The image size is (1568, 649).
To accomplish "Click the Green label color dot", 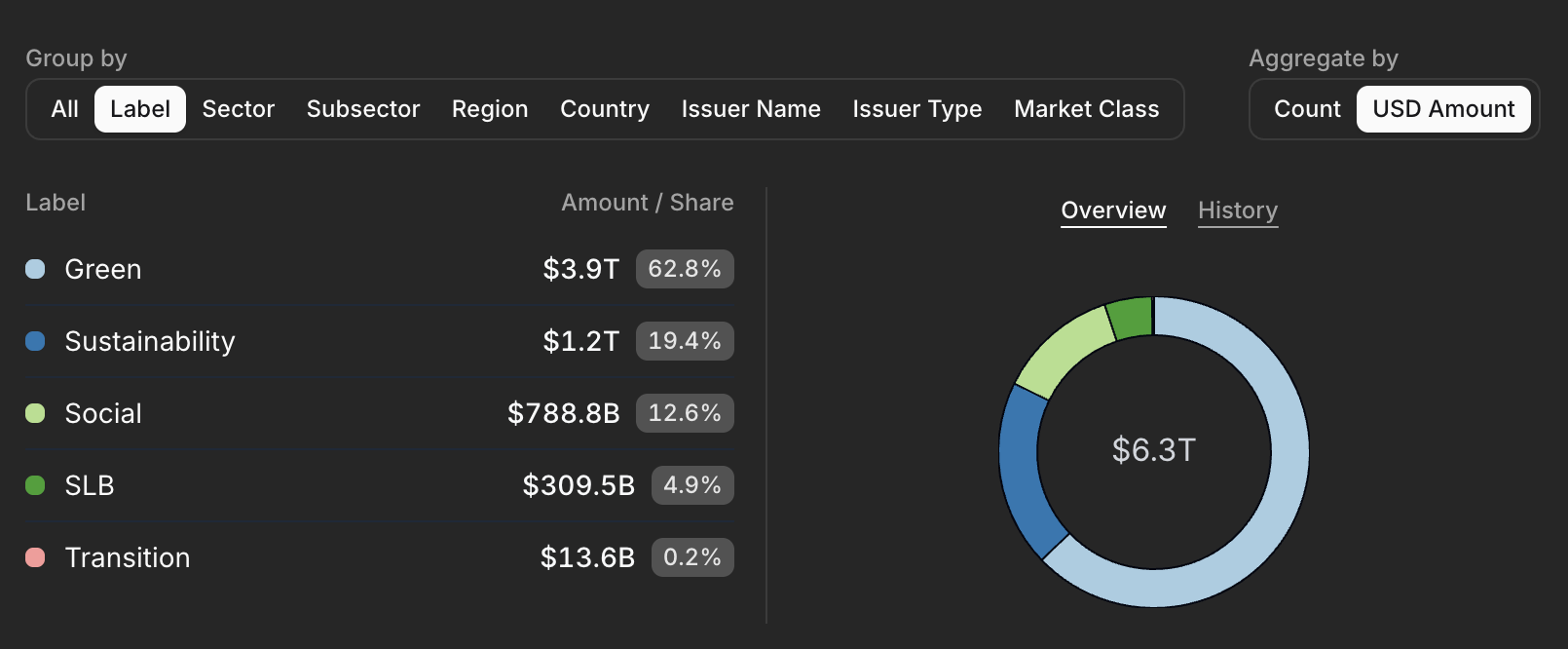I will coord(35,269).
